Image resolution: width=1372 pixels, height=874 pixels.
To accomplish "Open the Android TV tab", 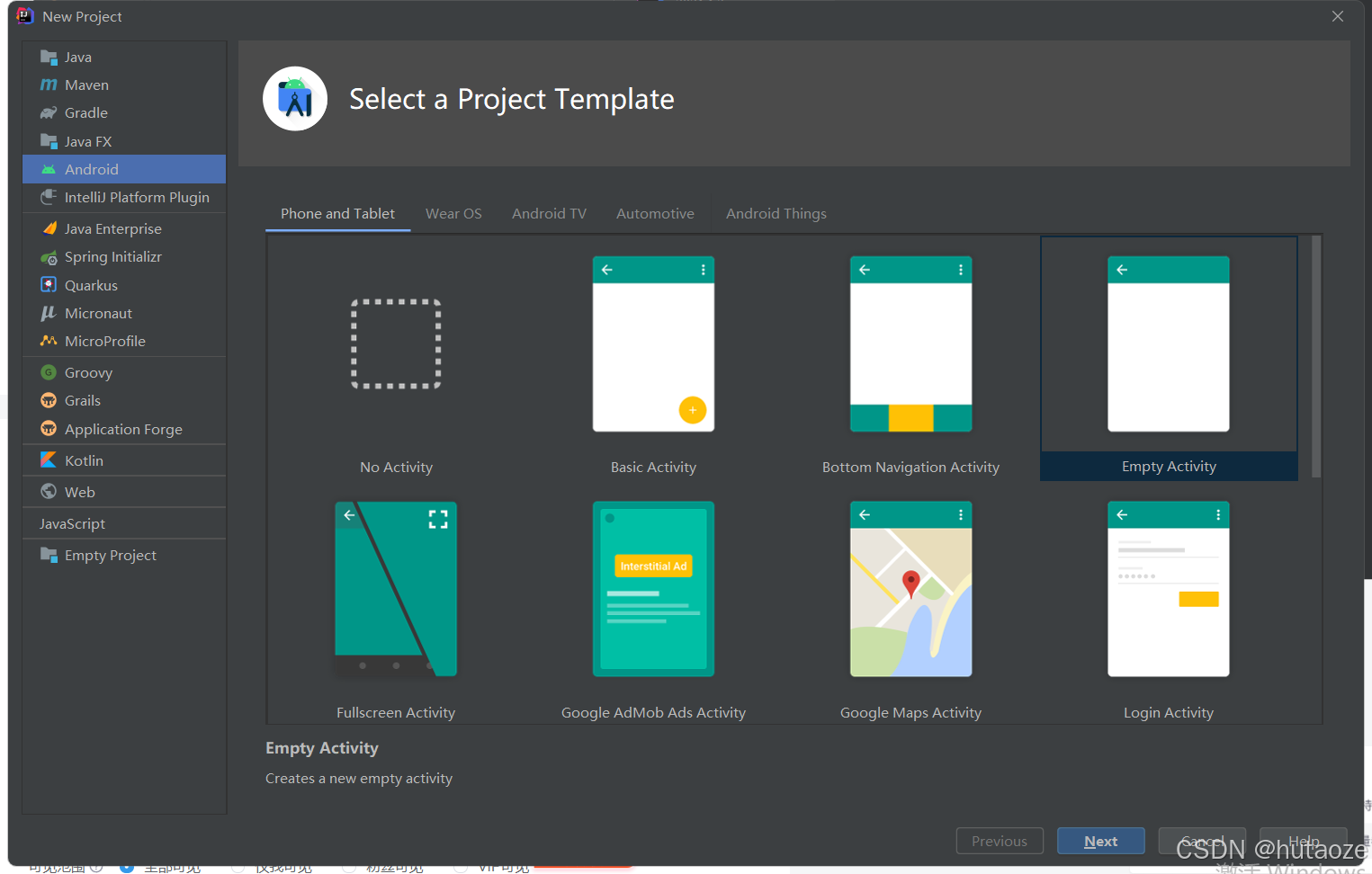I will [x=549, y=214].
